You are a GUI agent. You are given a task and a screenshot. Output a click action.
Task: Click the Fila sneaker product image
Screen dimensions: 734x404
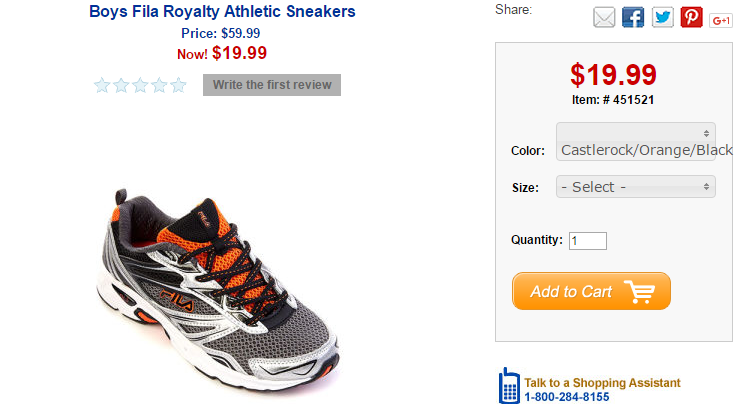coord(218,289)
